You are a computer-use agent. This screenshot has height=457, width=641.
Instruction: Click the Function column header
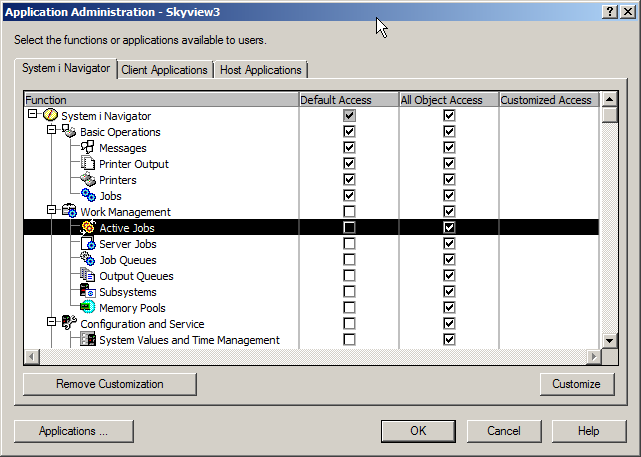[x=161, y=100]
